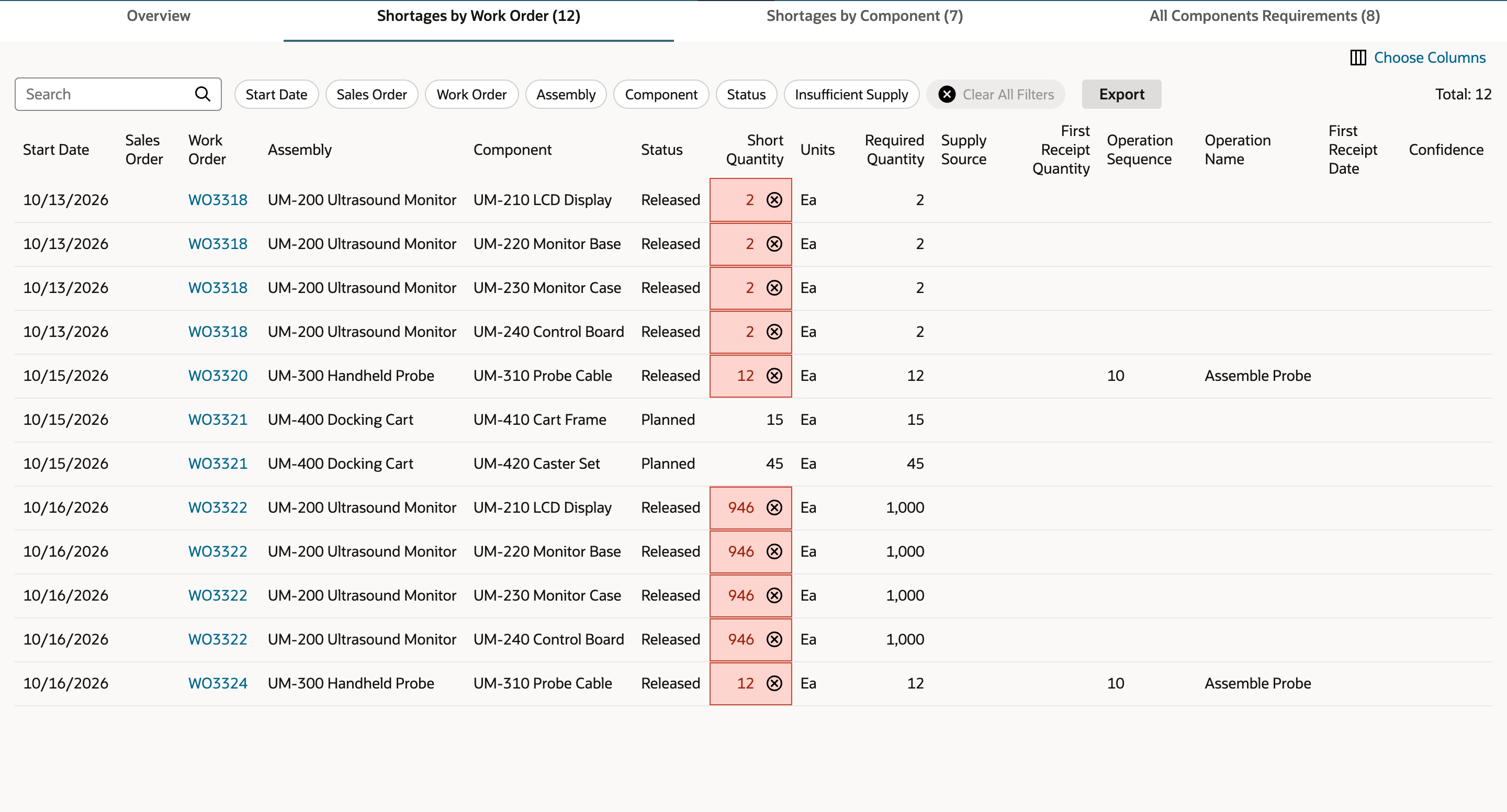Click shortage icon for WO3322 UM-240 Control Board
Screen dimensions: 1507x812
[774, 639]
